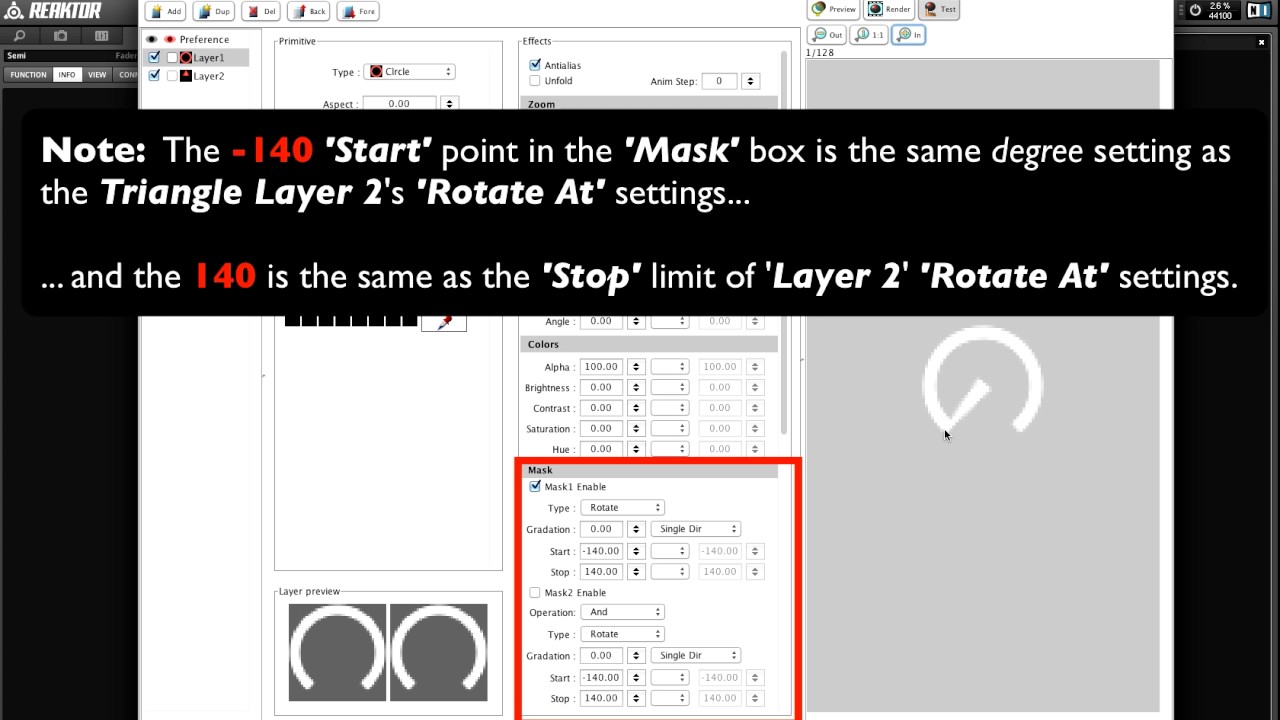Bring layer Fore button
This screenshot has height=720, width=1280.
click(x=357, y=11)
